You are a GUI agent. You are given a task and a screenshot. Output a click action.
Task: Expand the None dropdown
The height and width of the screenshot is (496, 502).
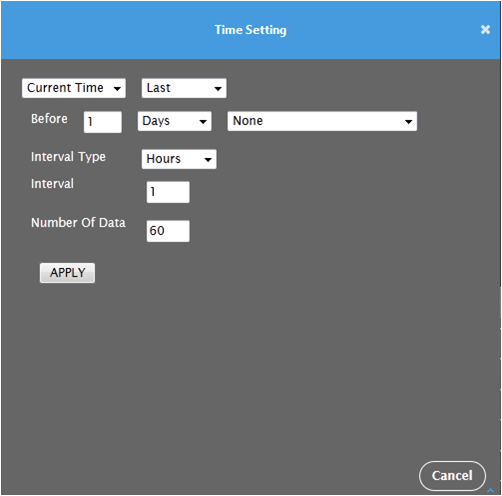click(322, 121)
